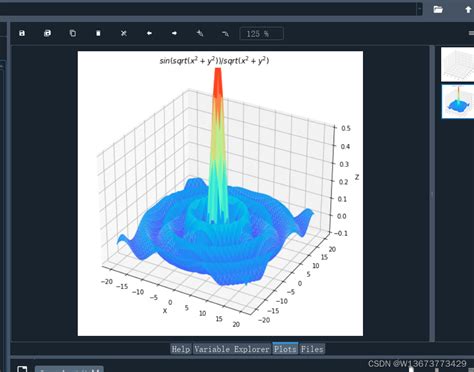Select the sinc surface plot thumbnail
This screenshot has width=474, height=372.
point(458,101)
